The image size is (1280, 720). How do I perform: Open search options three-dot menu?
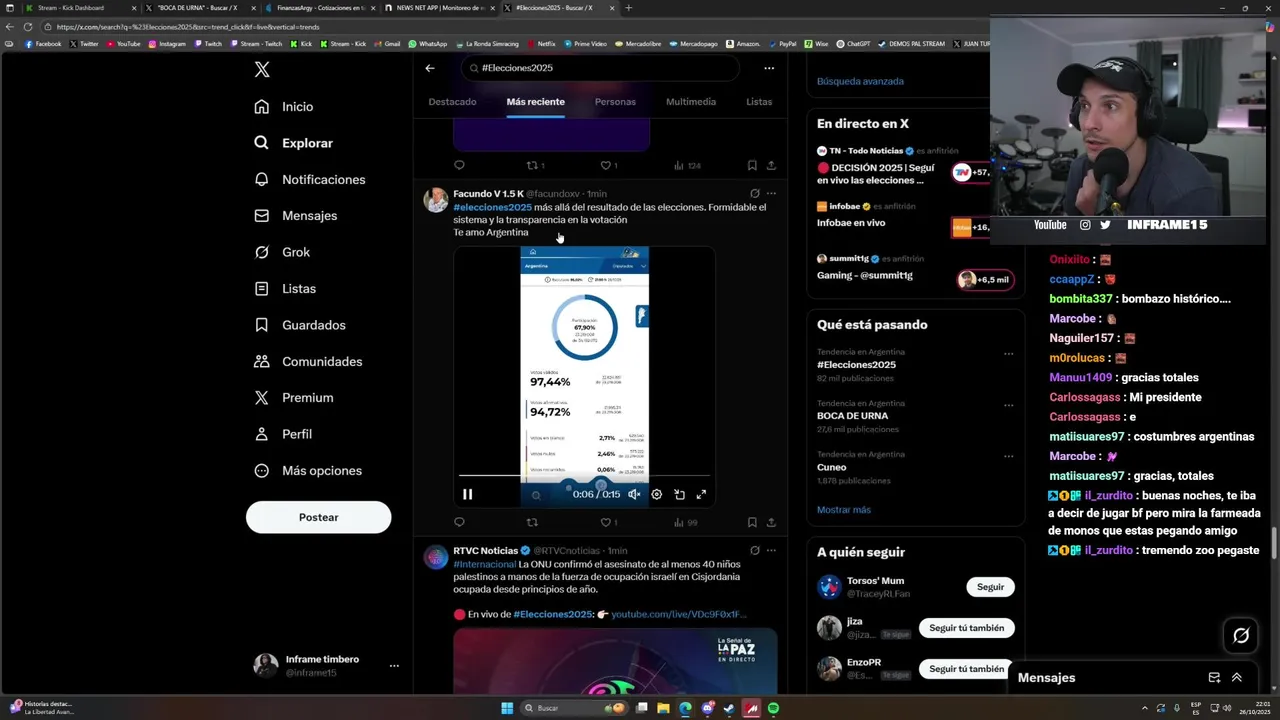(769, 68)
